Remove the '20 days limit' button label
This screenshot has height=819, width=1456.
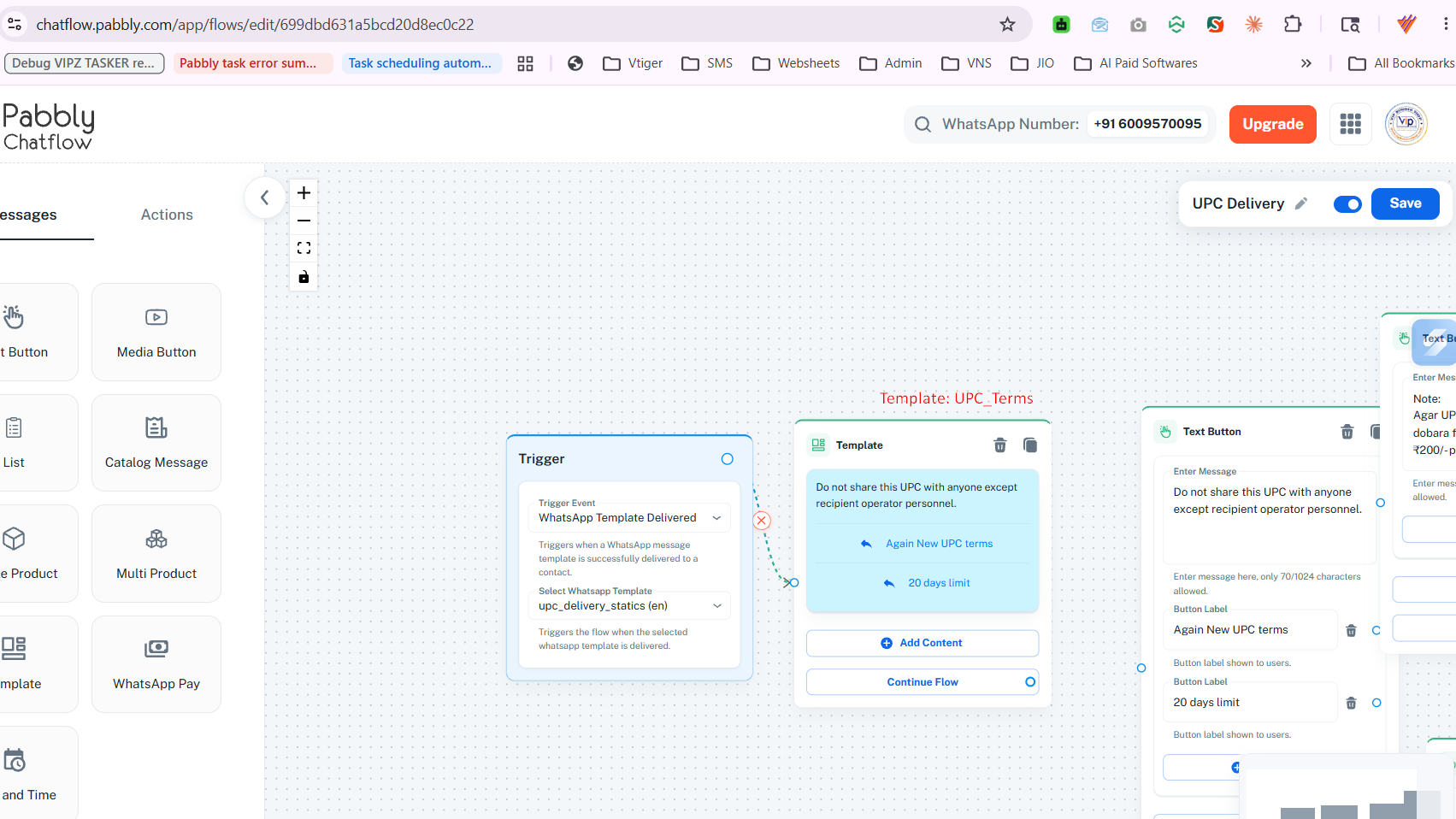1352,703
